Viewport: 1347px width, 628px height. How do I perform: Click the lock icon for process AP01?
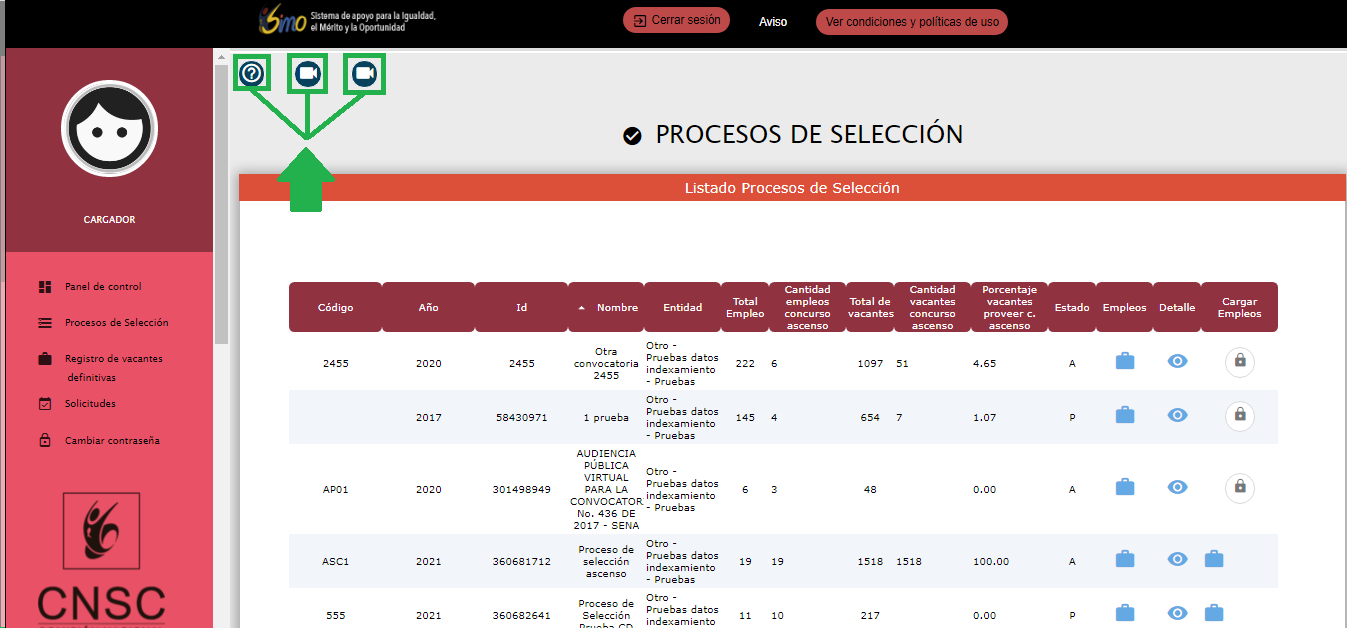pyautogui.click(x=1239, y=487)
